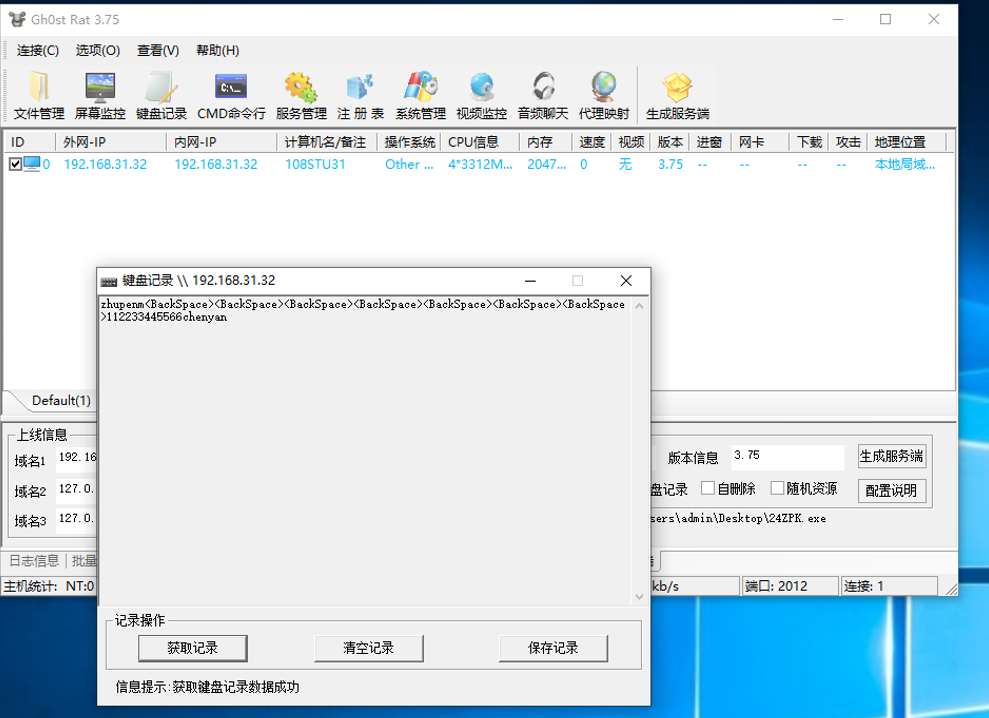Image resolution: width=989 pixels, height=718 pixels.
Task: Sort by CPU信息 column header
Action: [480, 142]
